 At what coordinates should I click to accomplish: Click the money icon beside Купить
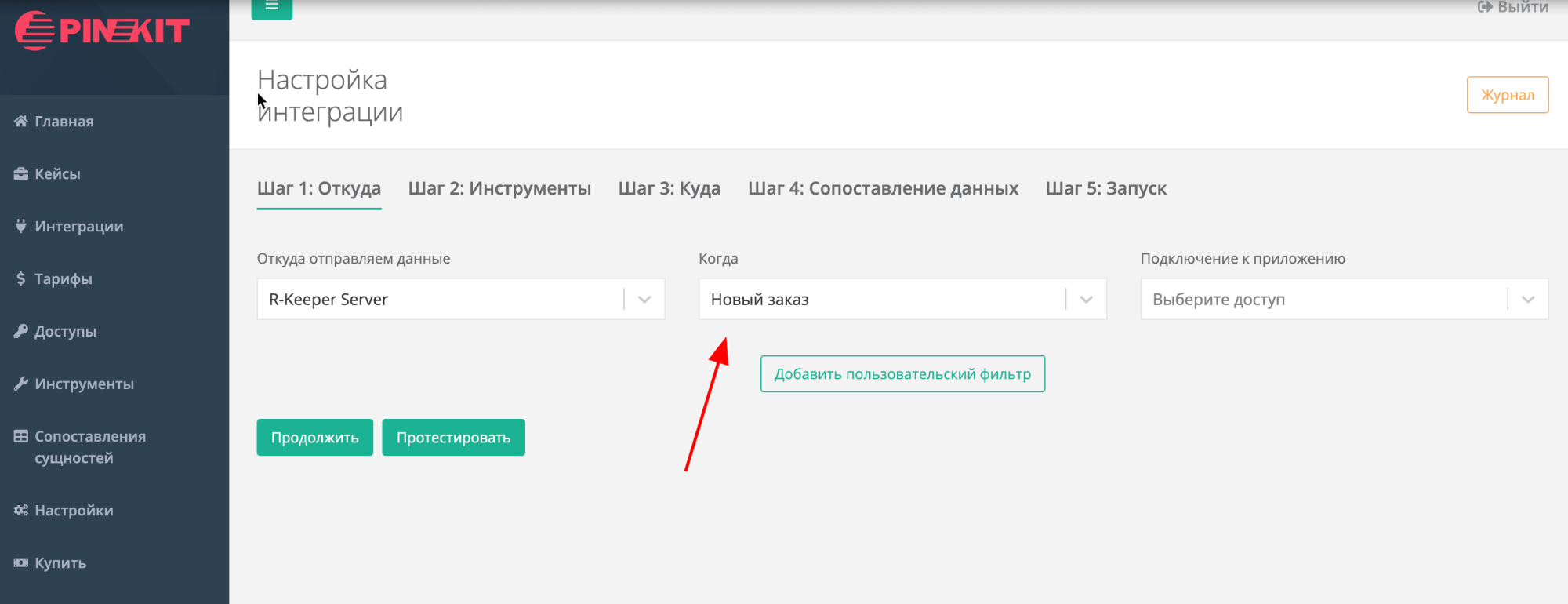tap(21, 562)
